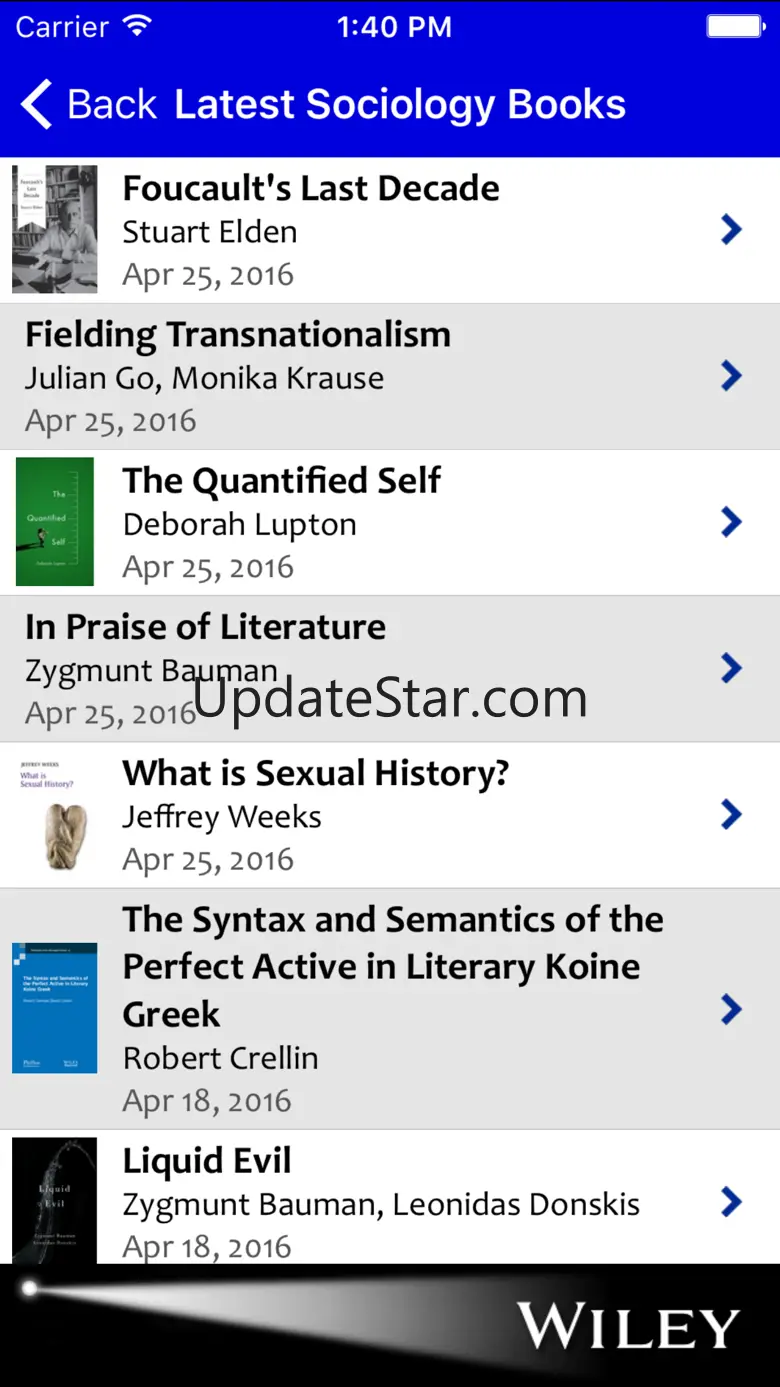Tap the Back arrow icon

(37, 105)
